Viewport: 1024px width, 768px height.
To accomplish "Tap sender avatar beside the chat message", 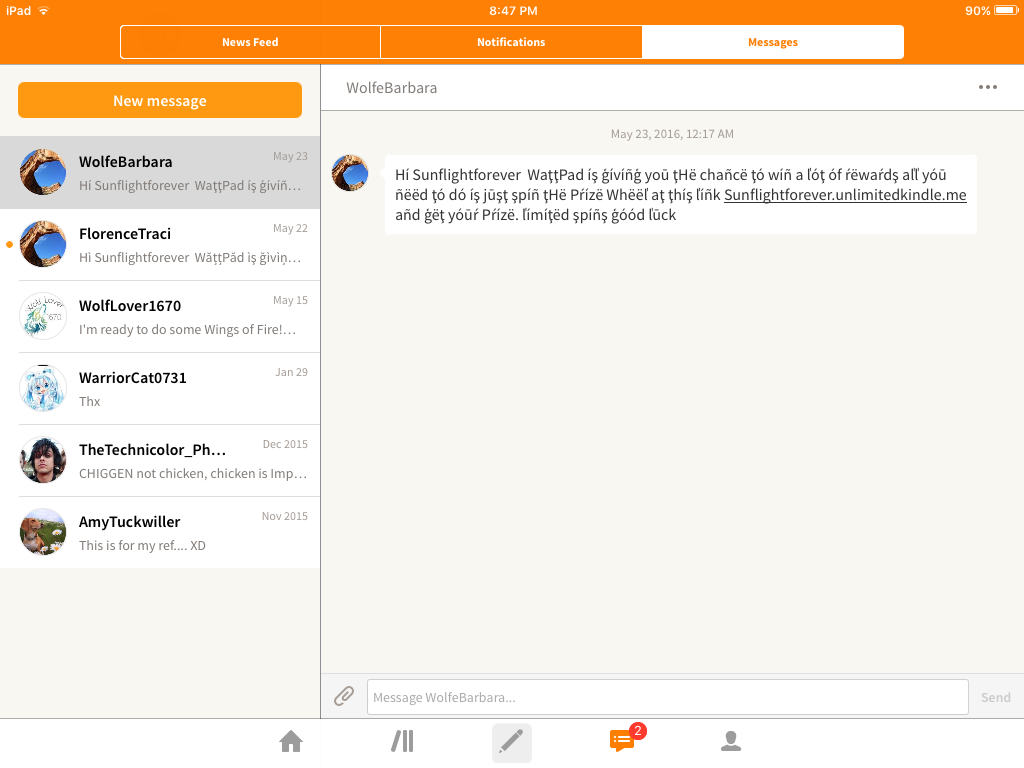I will coord(350,173).
